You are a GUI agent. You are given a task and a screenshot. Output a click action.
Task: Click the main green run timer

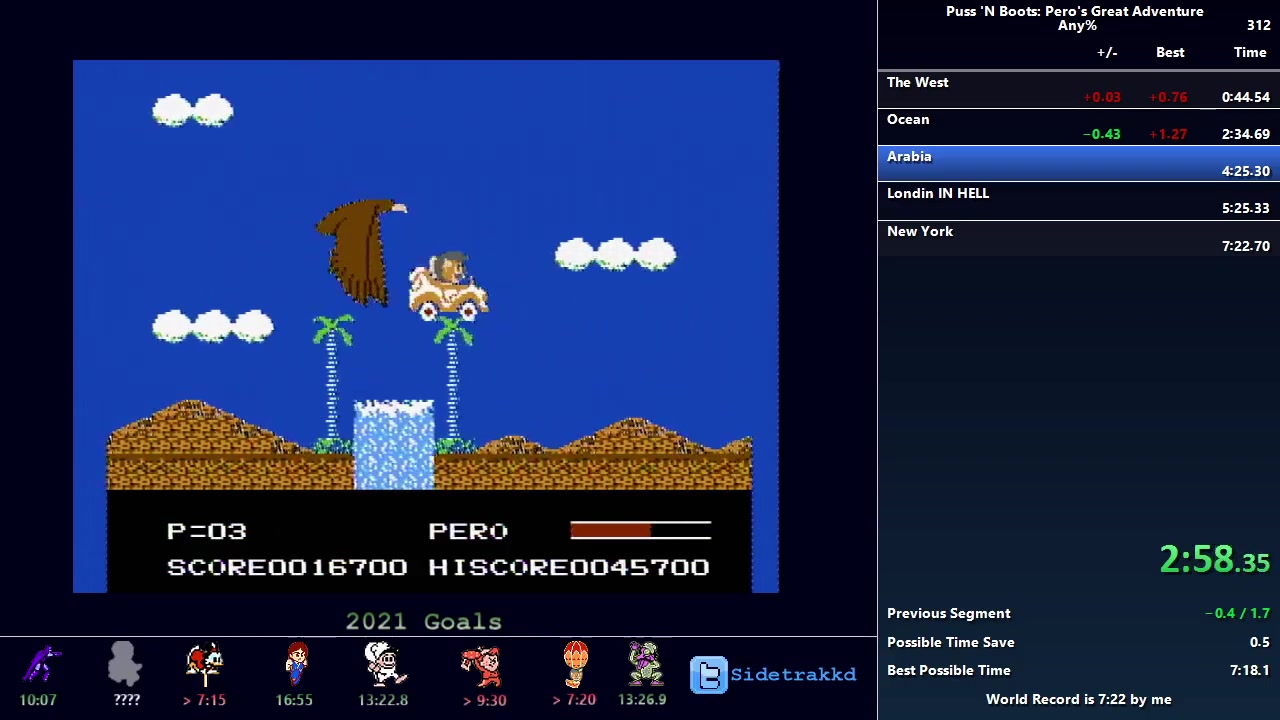pyautogui.click(x=1214, y=560)
